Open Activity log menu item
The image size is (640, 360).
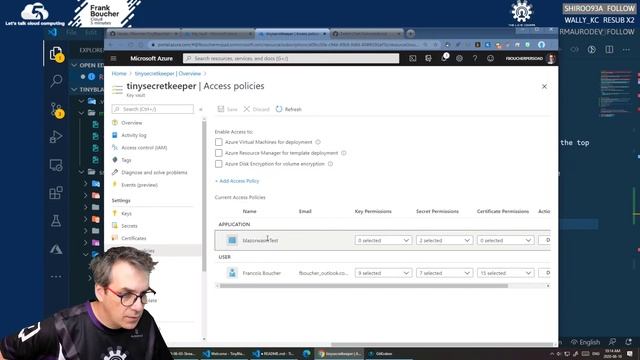[x=133, y=135]
